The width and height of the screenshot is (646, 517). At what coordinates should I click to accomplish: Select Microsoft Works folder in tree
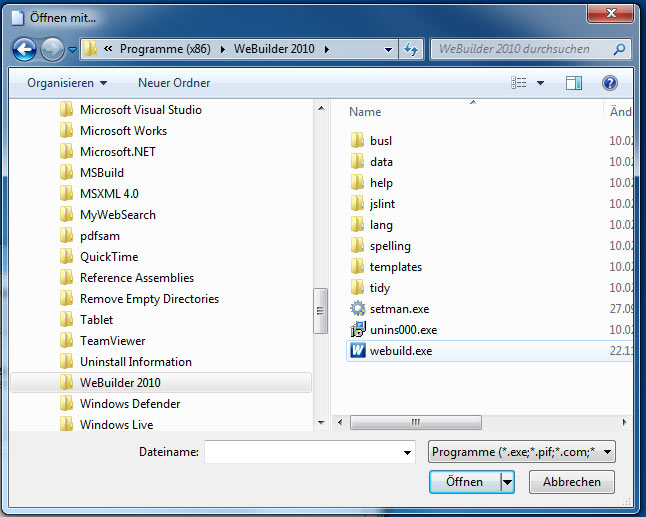coord(124,131)
